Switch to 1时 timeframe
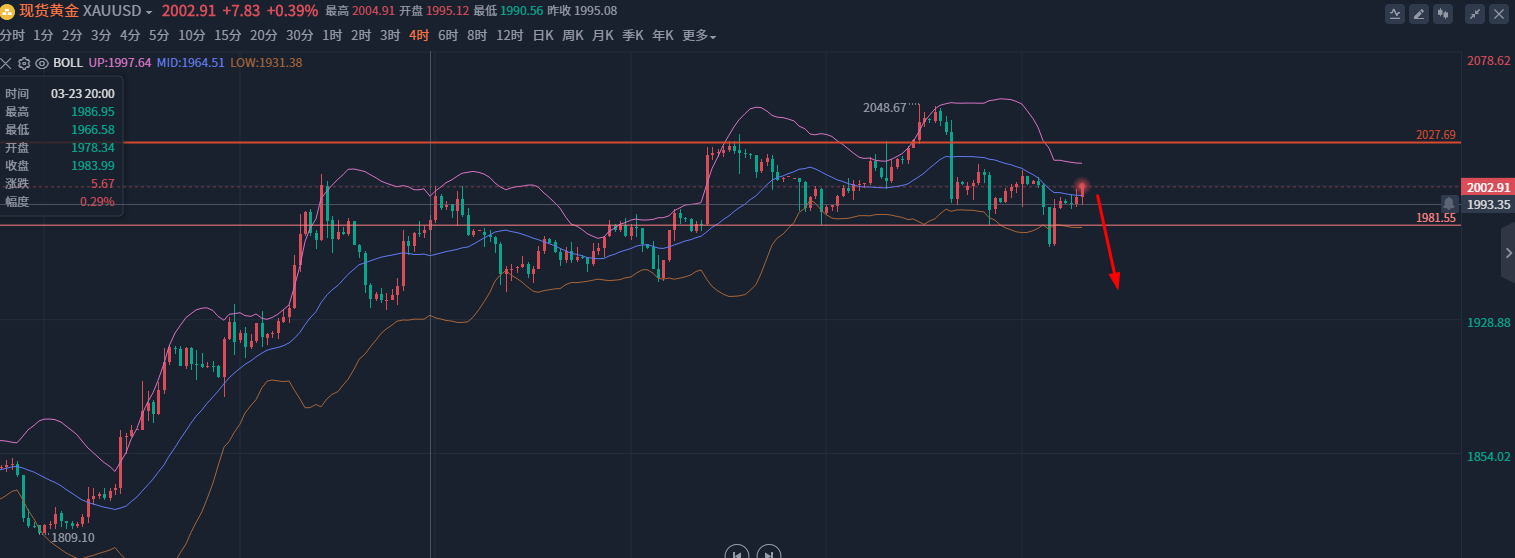The height and width of the screenshot is (558, 1515). 332,36
